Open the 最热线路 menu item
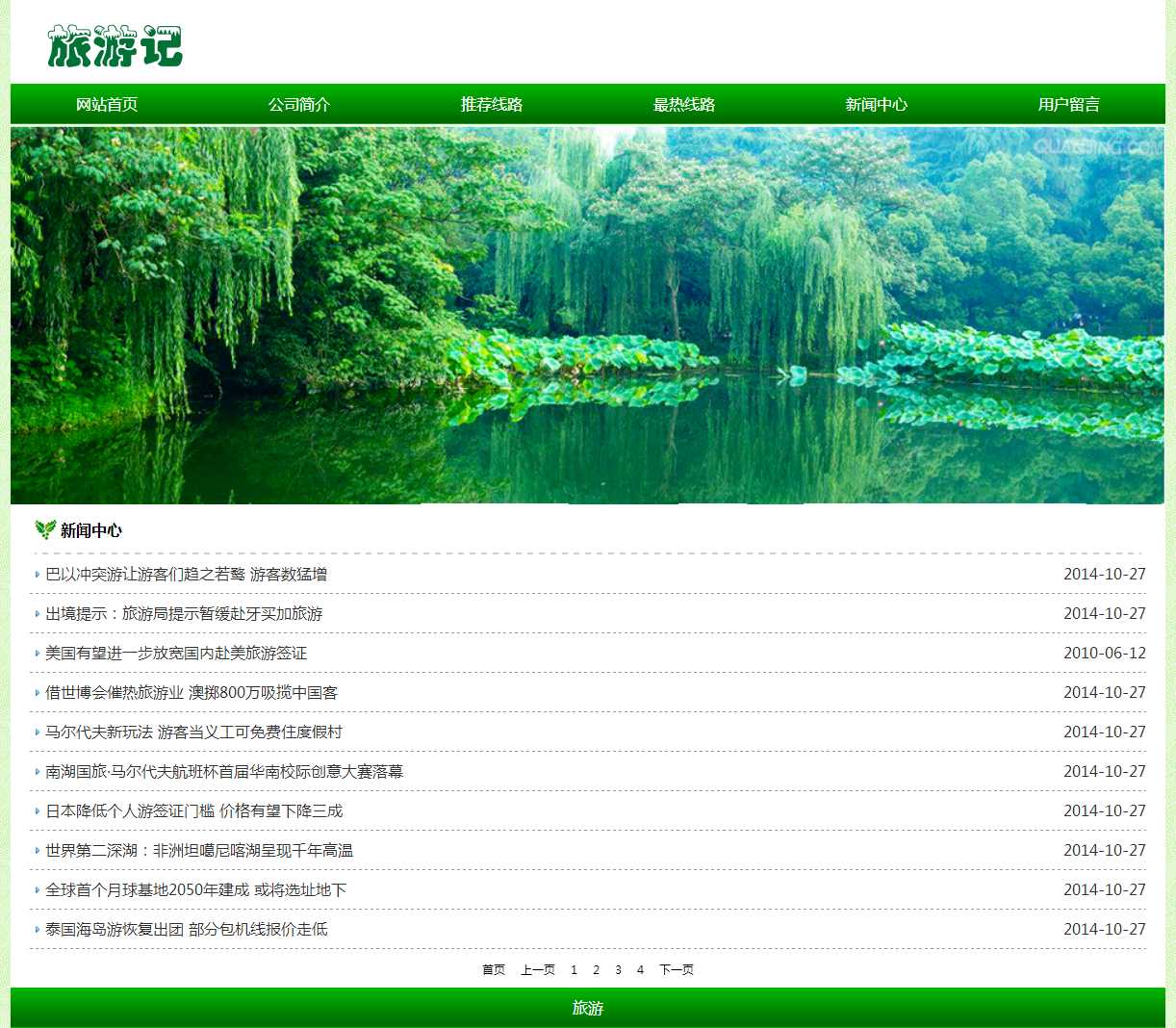Image resolution: width=1176 pixels, height=1028 pixels. (x=684, y=104)
